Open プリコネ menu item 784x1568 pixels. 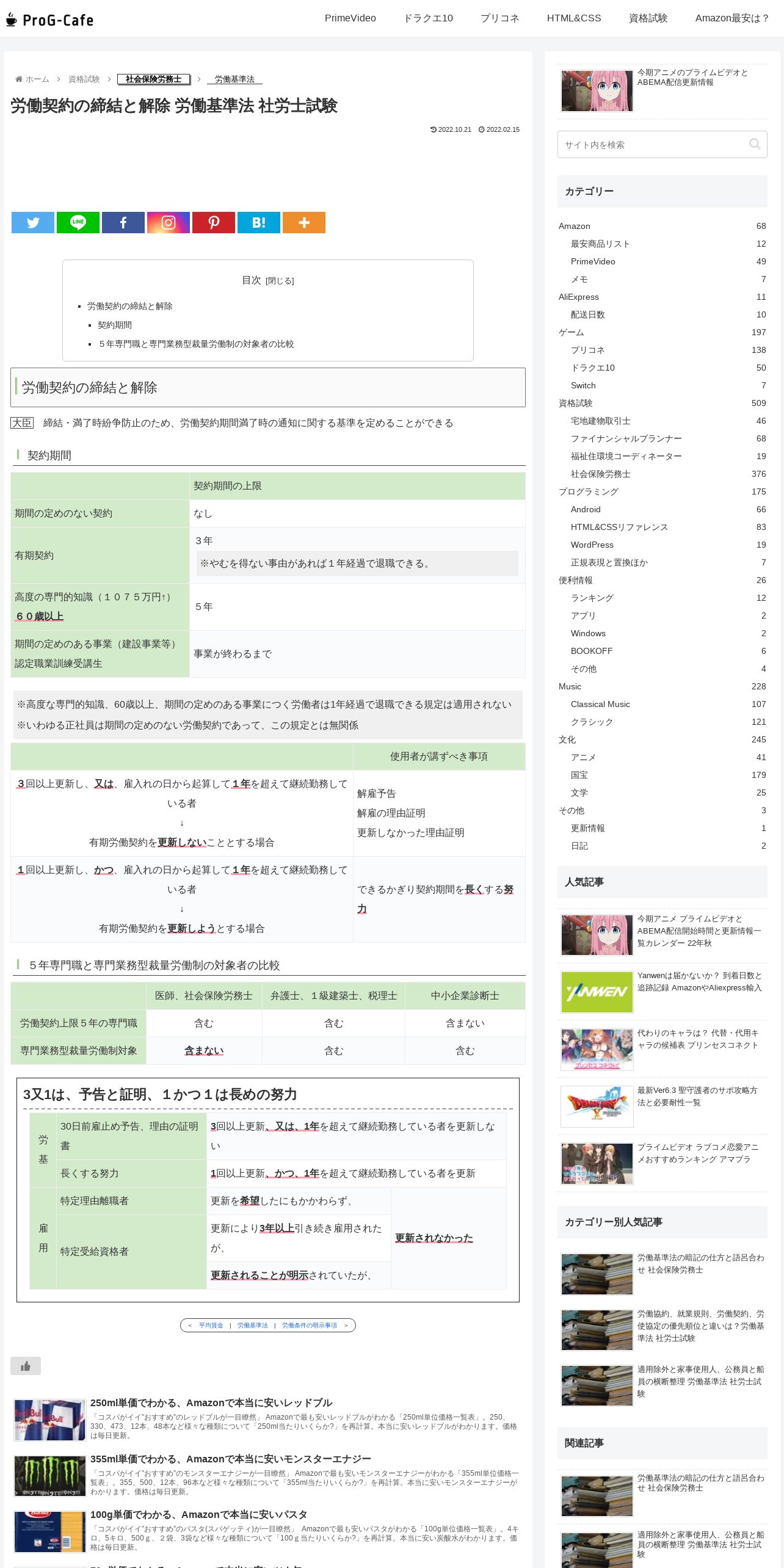pos(500,18)
